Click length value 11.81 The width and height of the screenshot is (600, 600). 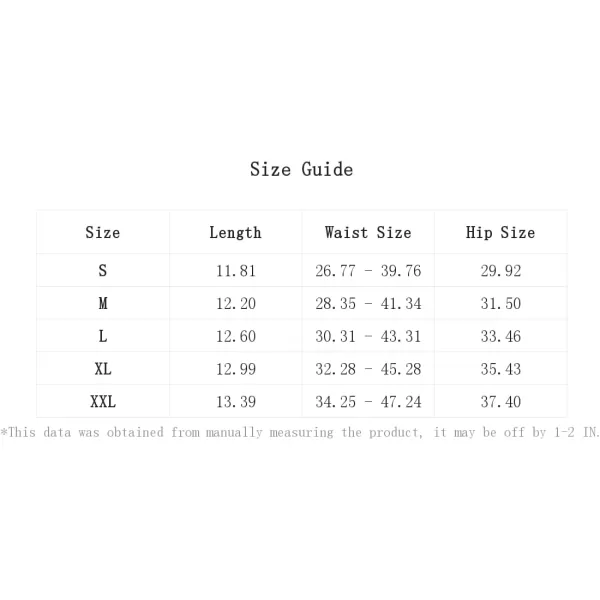coord(235,271)
